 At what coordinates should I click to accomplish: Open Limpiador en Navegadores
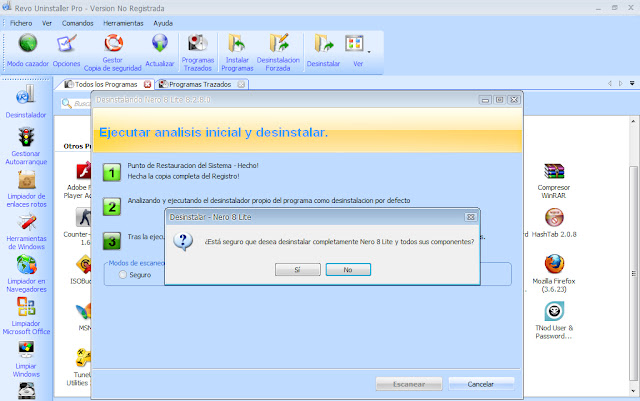tap(27, 274)
